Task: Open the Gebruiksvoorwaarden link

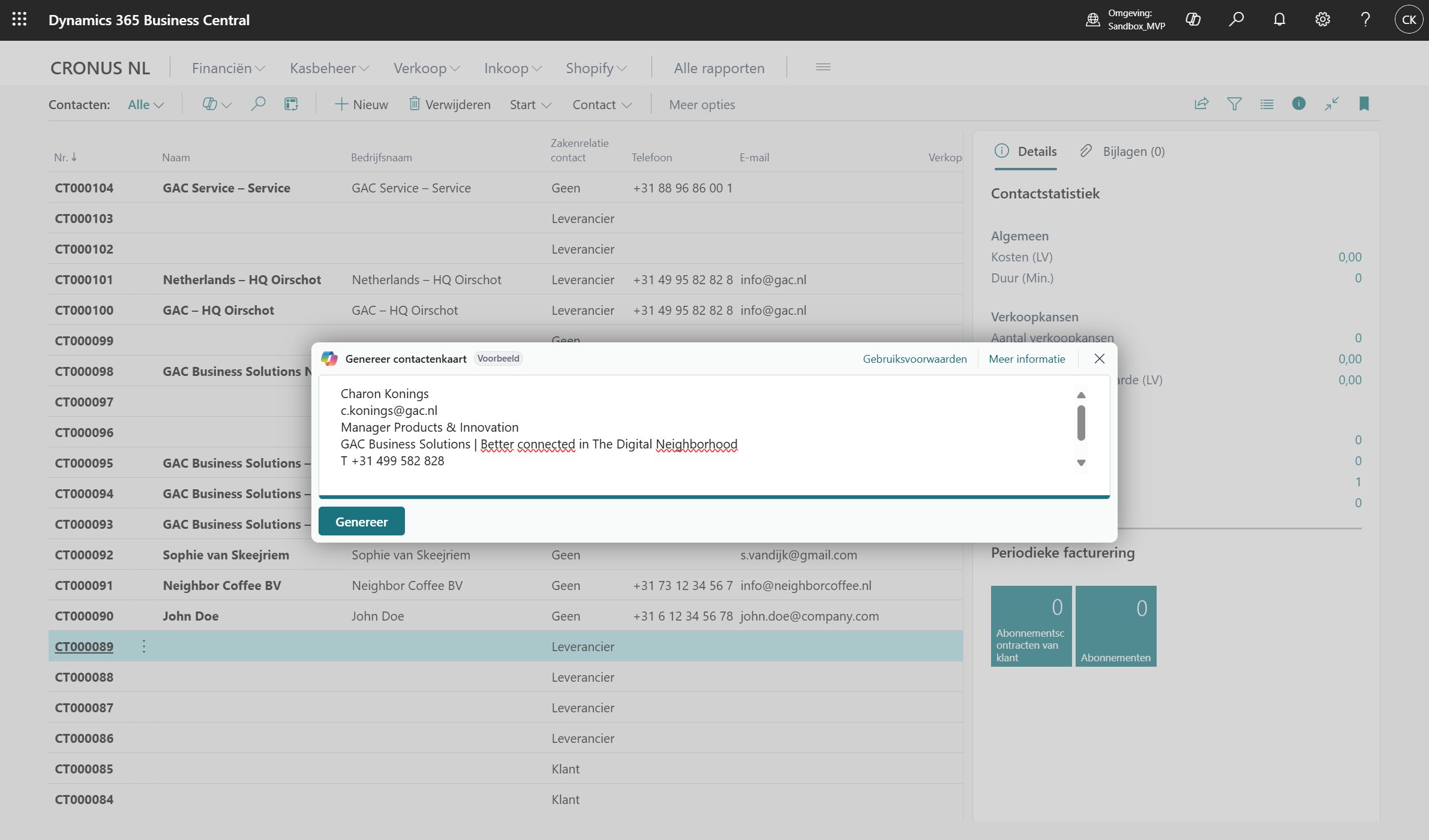Action: [x=914, y=359]
